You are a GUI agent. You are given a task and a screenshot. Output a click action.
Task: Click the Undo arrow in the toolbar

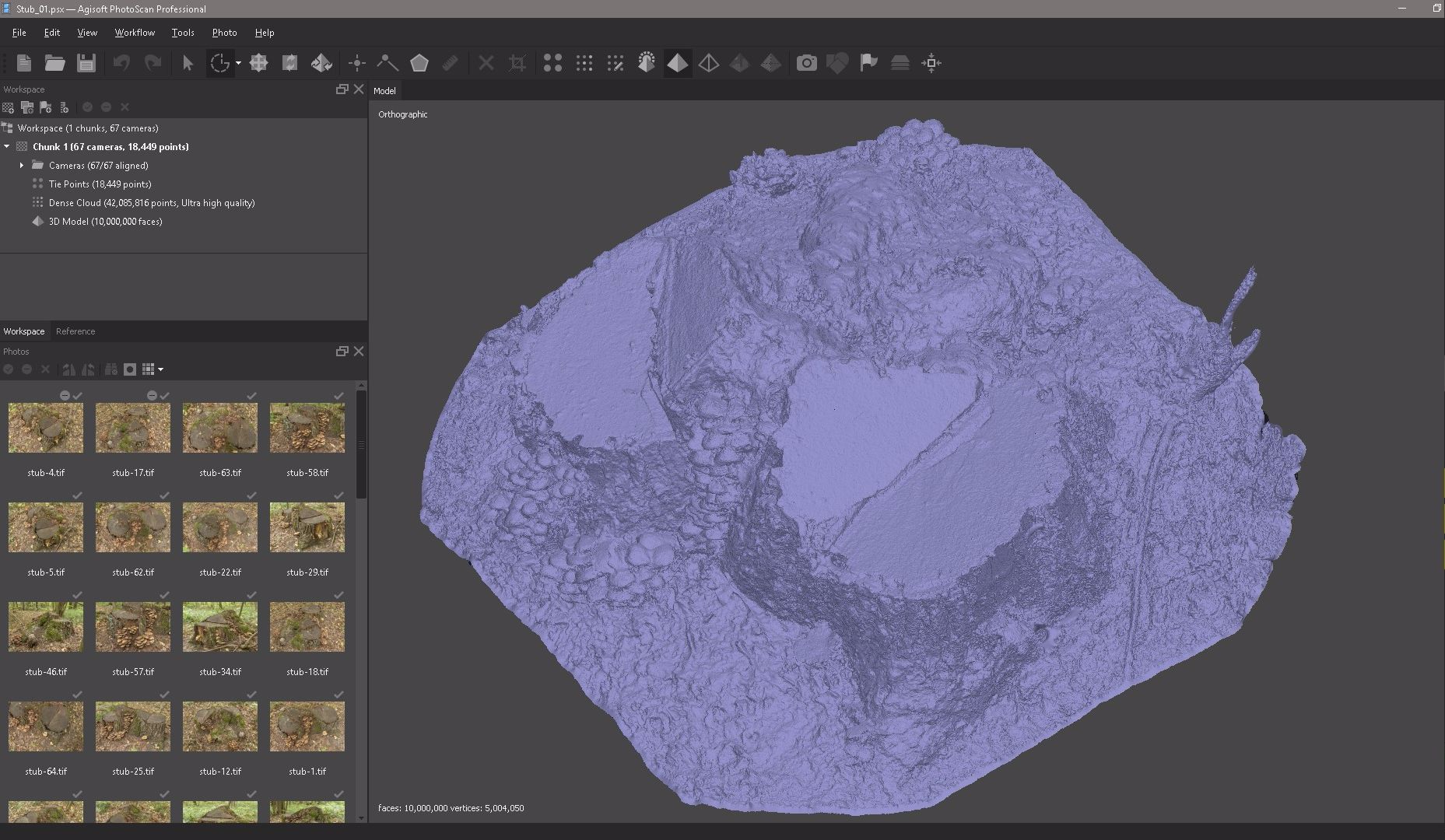121,63
